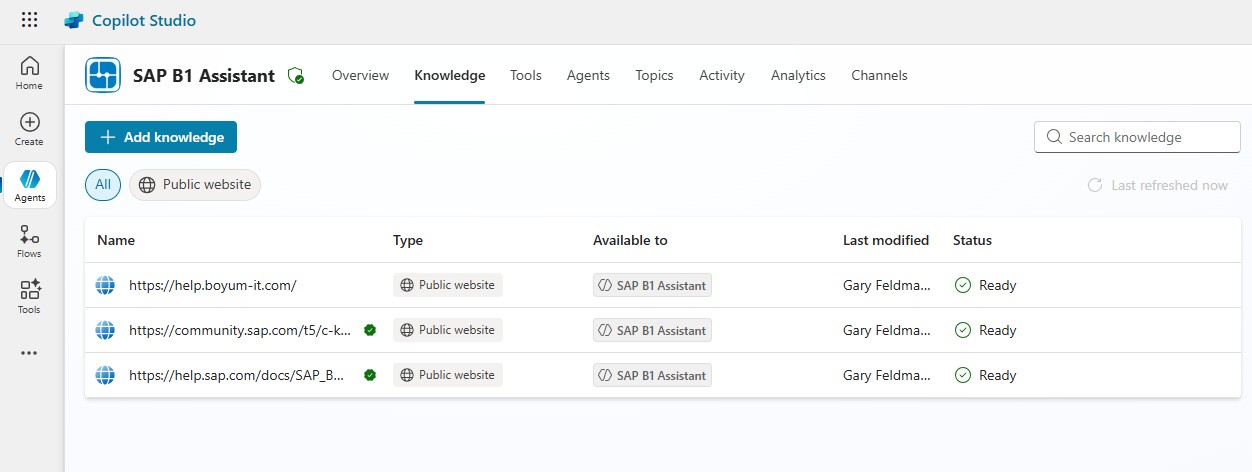1252x472 pixels.
Task: Go to the Topics tab
Action: pos(654,75)
